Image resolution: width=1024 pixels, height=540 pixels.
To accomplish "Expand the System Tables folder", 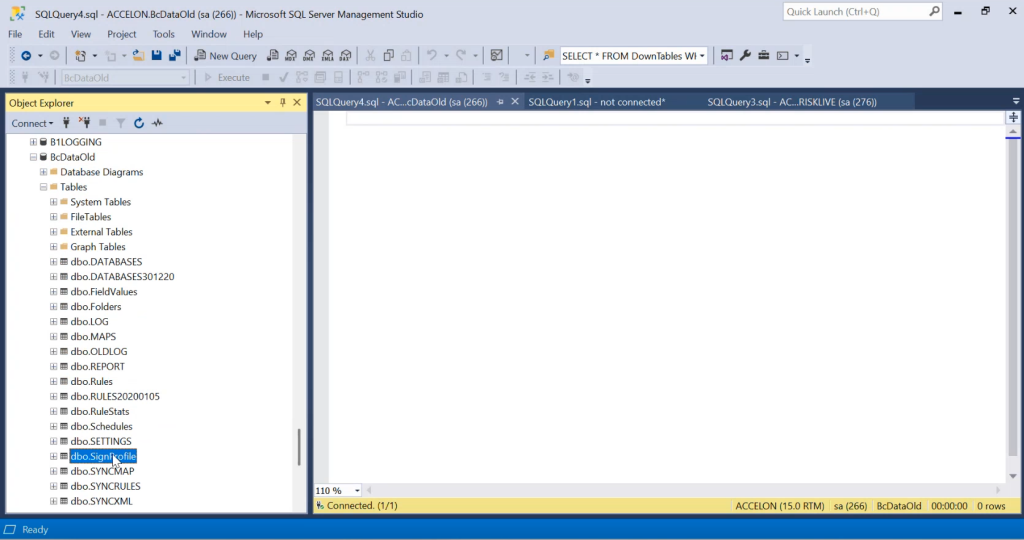I will [x=54, y=202].
